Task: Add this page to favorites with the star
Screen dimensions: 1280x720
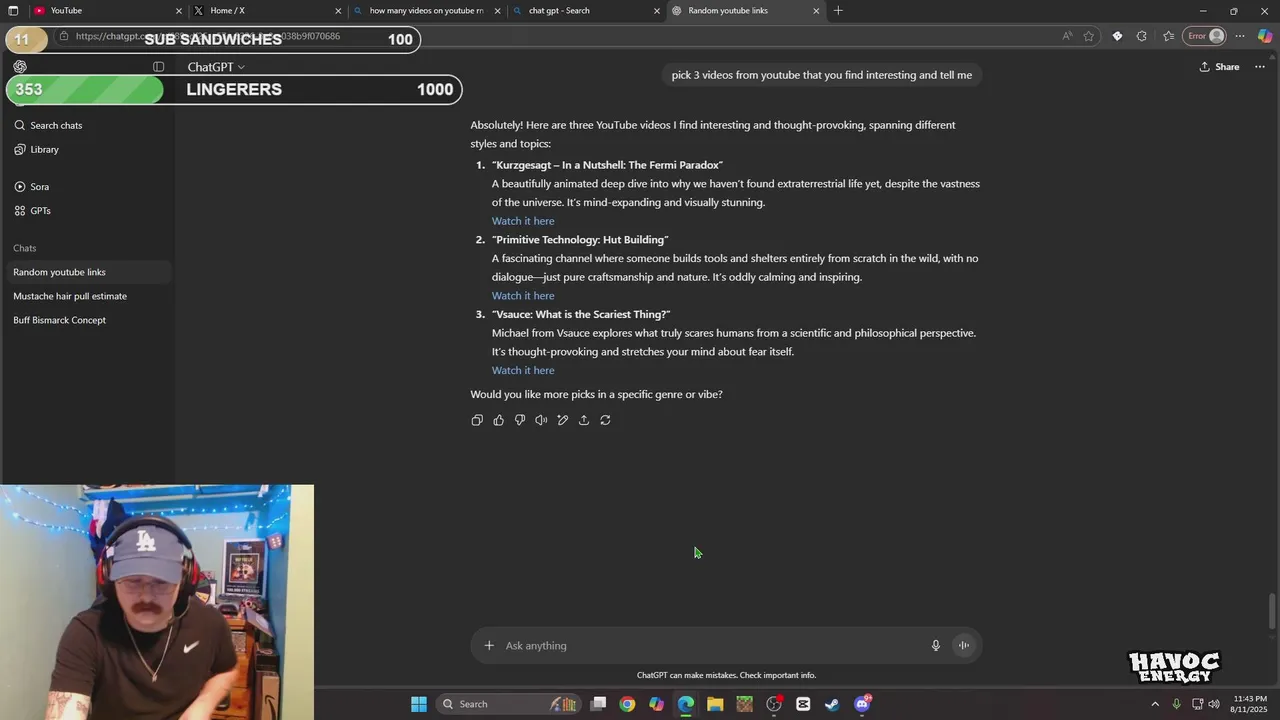Action: point(1089,36)
